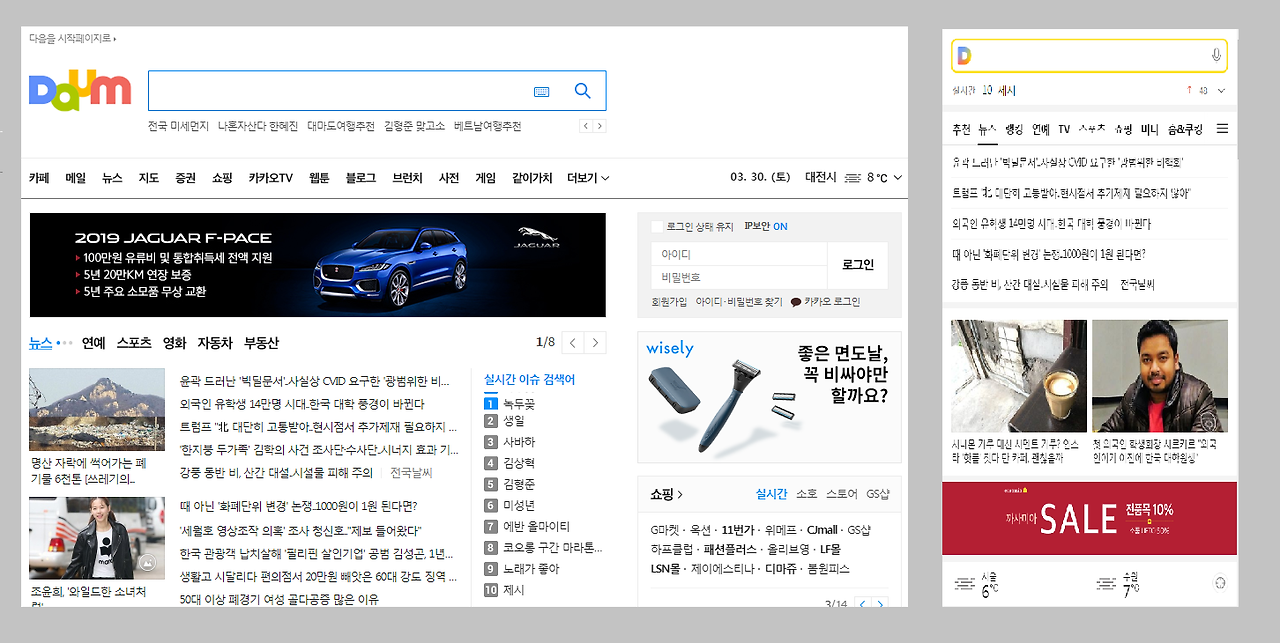Click the 아이디 input field

tap(740, 254)
